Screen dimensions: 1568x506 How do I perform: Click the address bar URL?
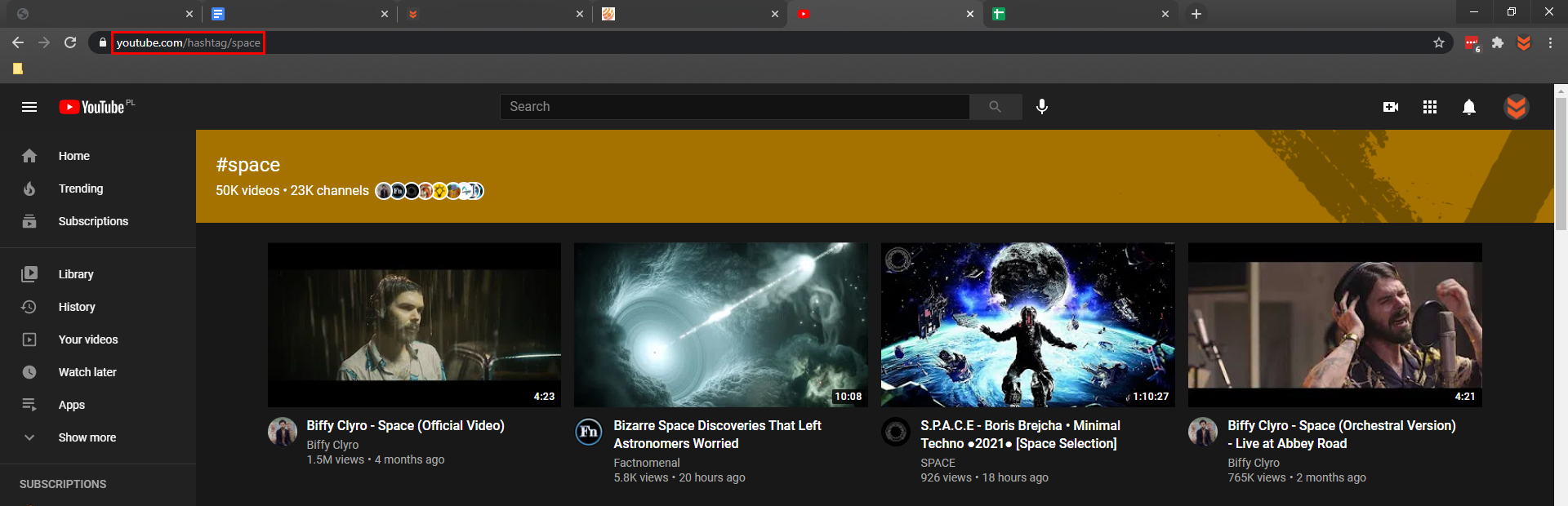[x=188, y=42]
